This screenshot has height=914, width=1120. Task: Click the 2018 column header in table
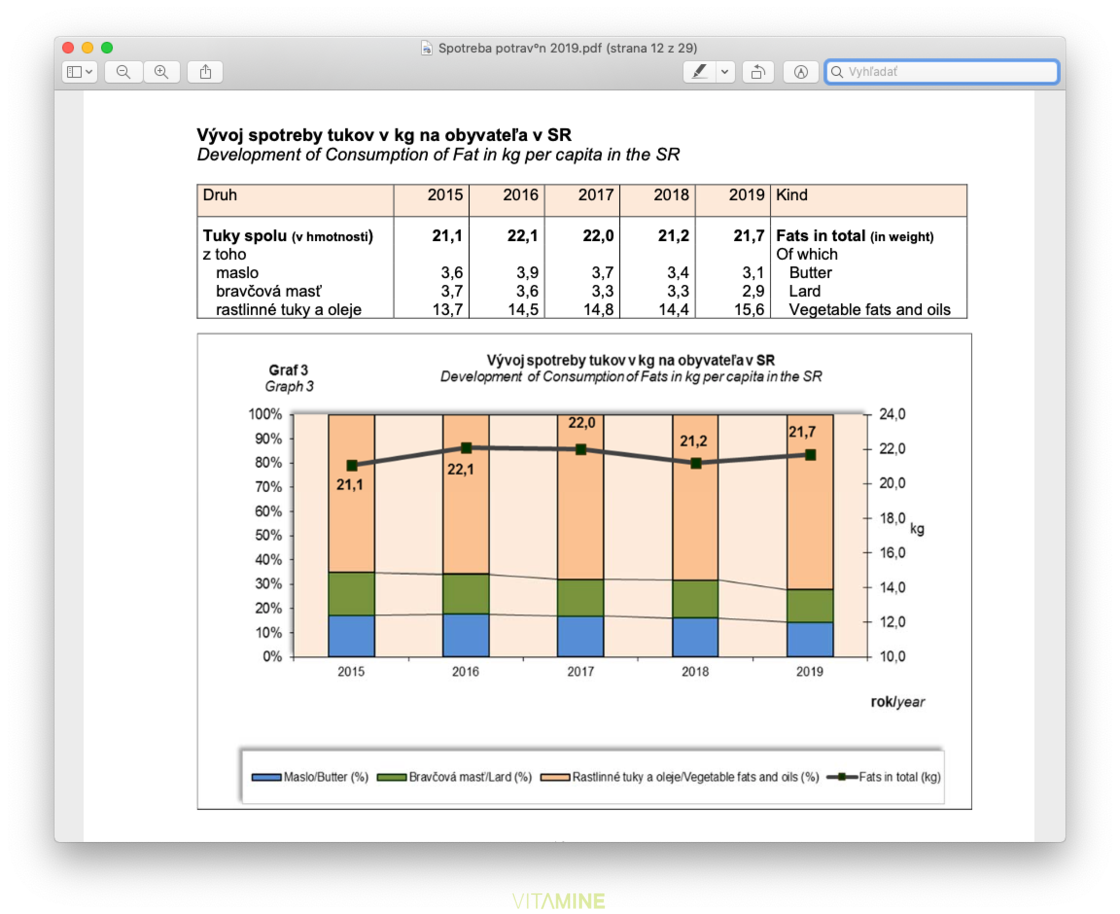click(671, 195)
